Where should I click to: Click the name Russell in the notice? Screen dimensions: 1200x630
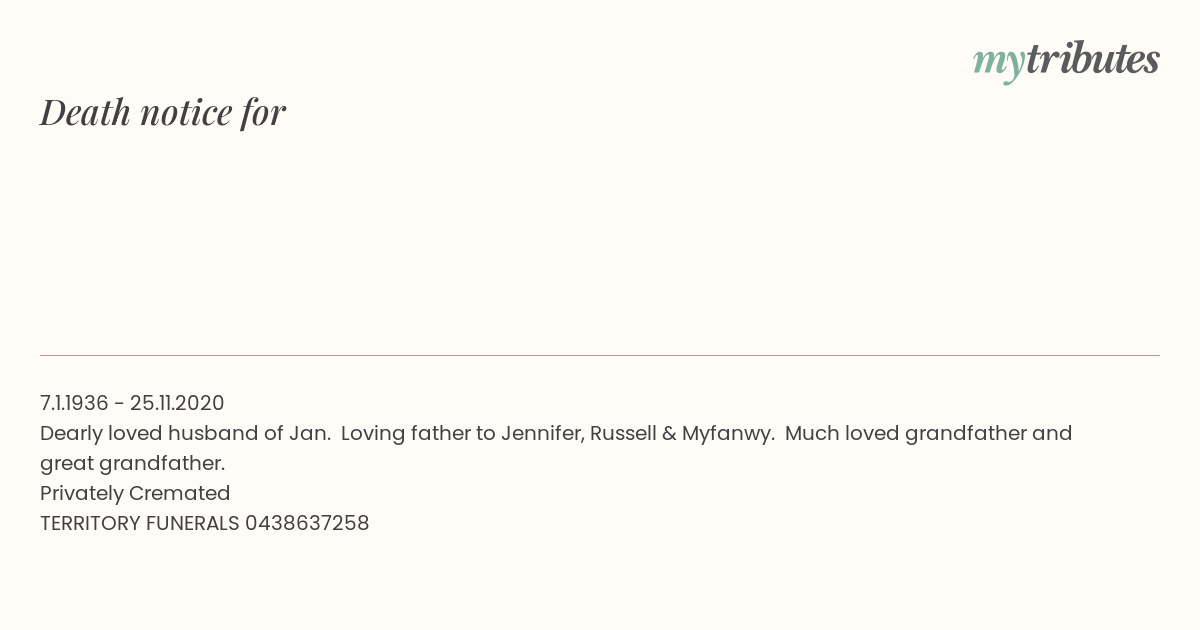click(x=622, y=433)
